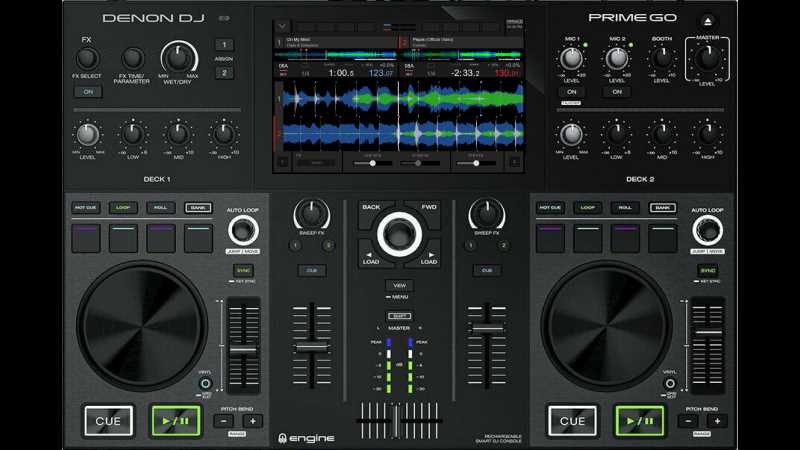The height and width of the screenshot is (450, 800).
Task: Click the left channel Sweep FX knob
Action: click(312, 214)
